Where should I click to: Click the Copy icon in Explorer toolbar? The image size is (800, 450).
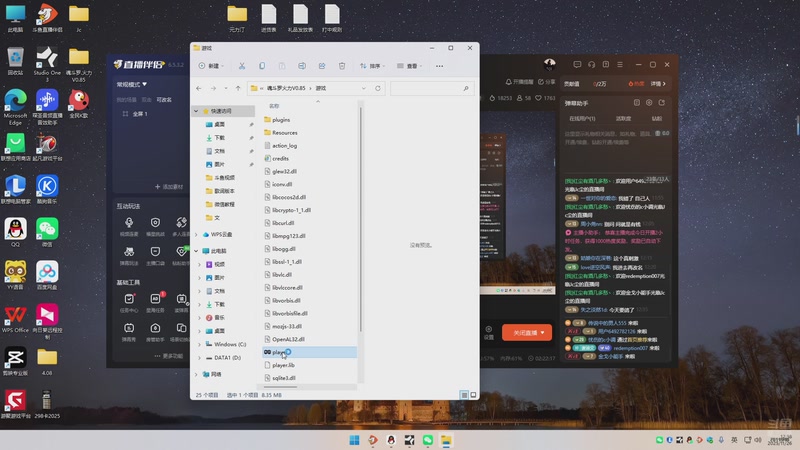(262, 66)
